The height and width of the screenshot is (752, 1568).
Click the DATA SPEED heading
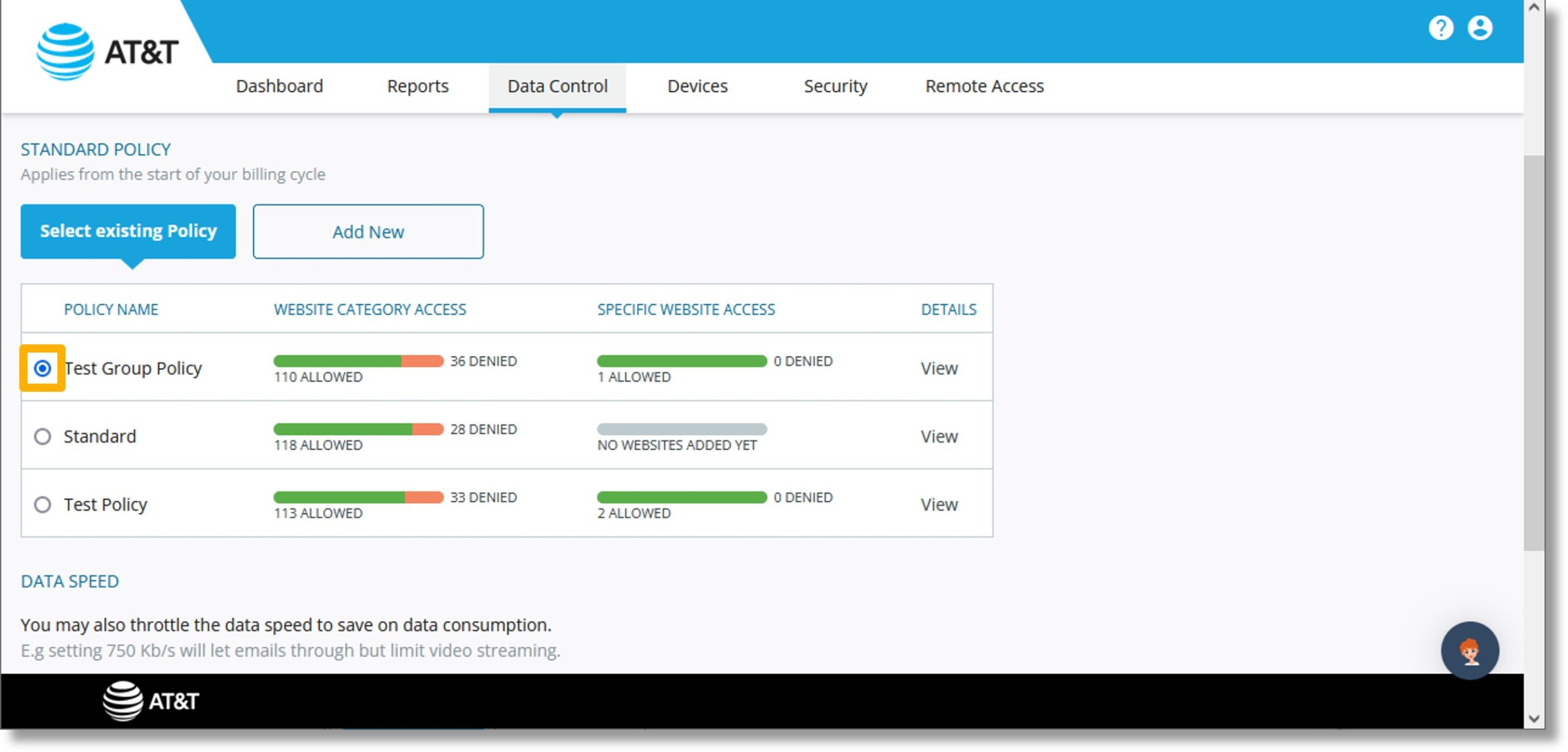click(70, 581)
